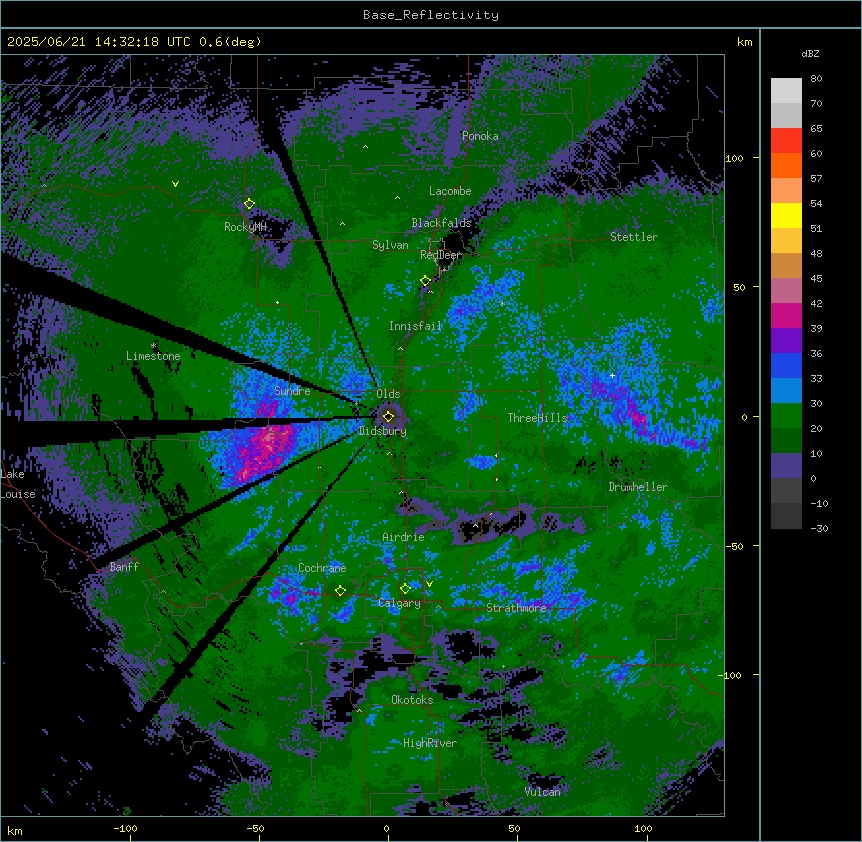Image resolution: width=862 pixels, height=842 pixels.
Task: Click the yellow diamond marker above Calgary label
Action: (405, 589)
